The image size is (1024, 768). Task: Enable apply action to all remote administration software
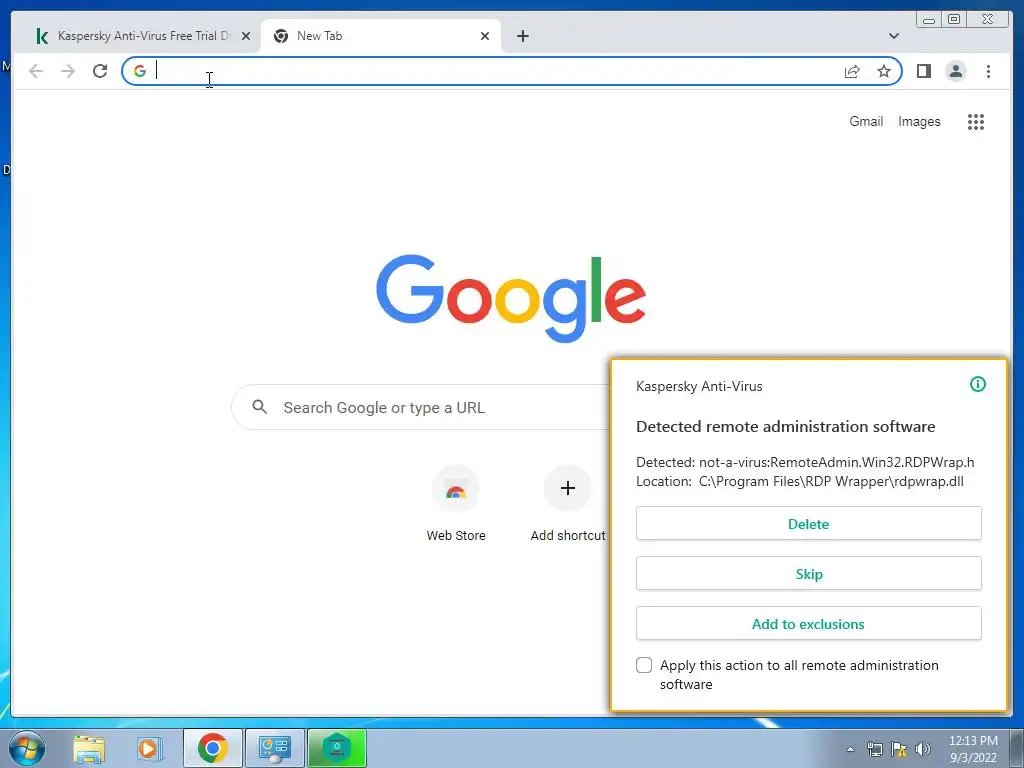(644, 665)
